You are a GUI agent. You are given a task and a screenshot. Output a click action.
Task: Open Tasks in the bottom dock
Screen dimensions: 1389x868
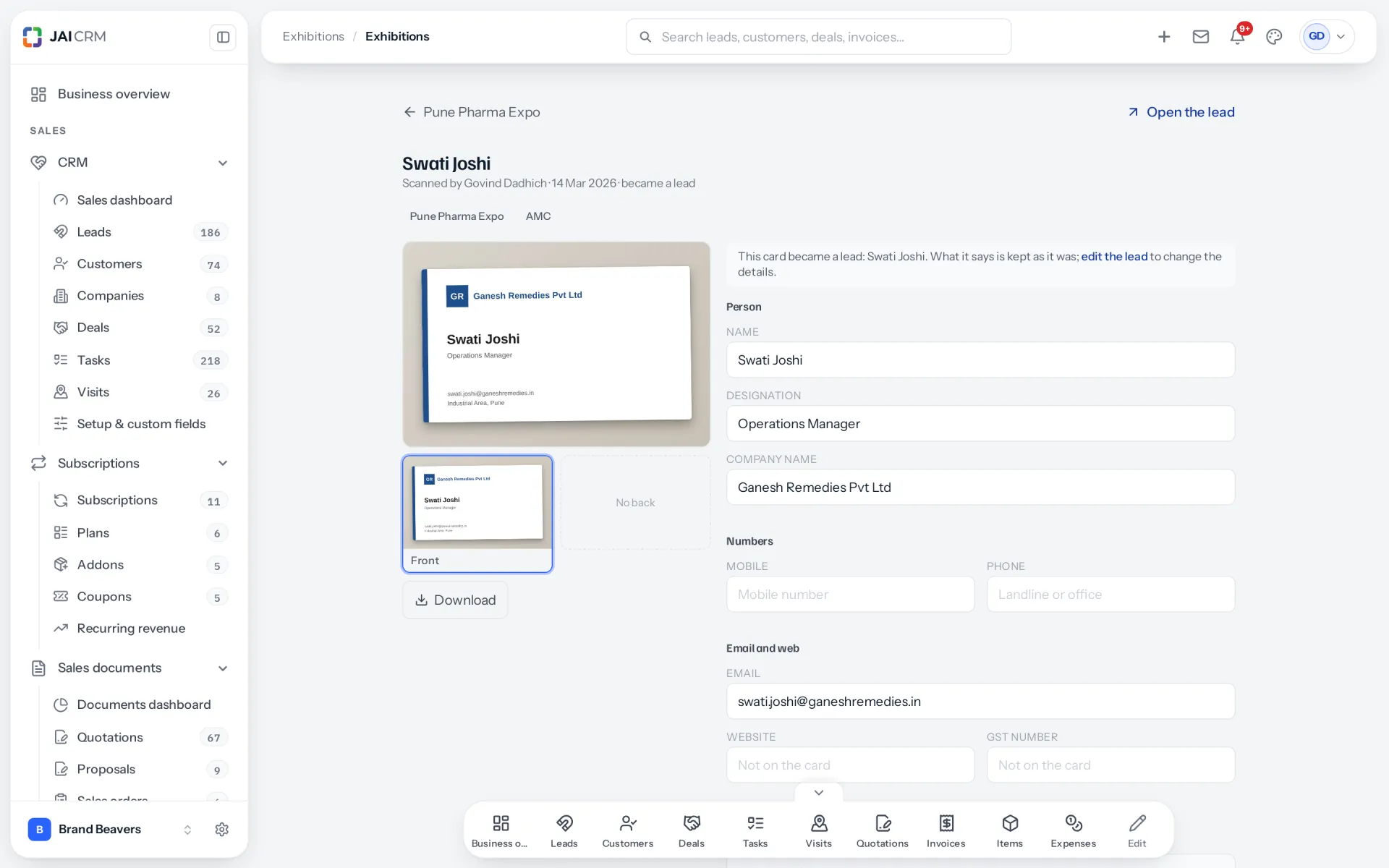755,830
